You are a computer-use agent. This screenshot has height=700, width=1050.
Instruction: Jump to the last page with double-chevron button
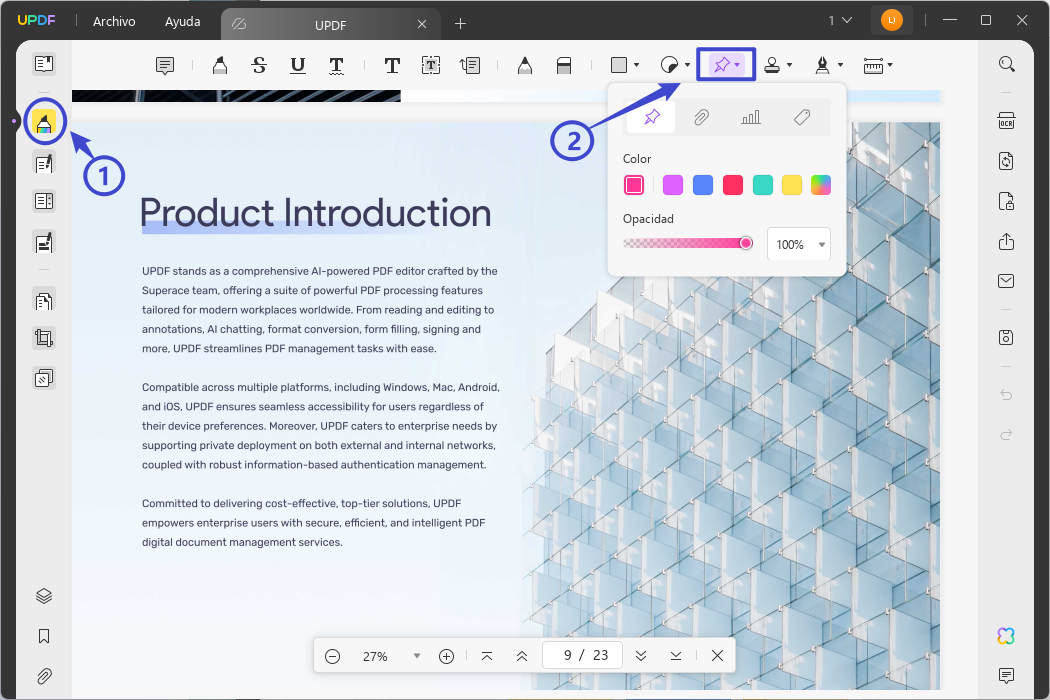(641, 656)
